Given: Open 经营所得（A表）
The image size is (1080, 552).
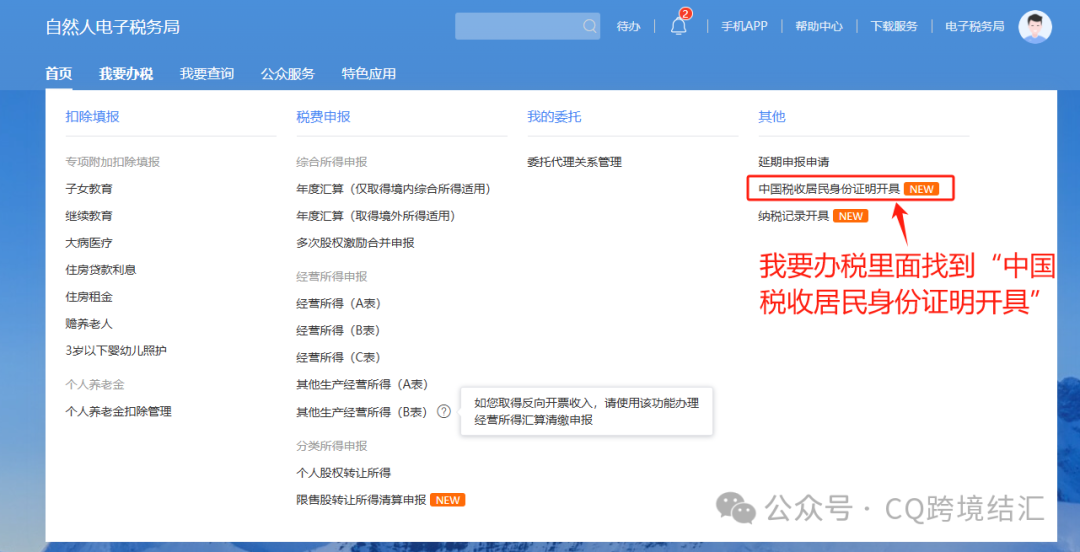Looking at the screenshot, I should coord(339,303).
